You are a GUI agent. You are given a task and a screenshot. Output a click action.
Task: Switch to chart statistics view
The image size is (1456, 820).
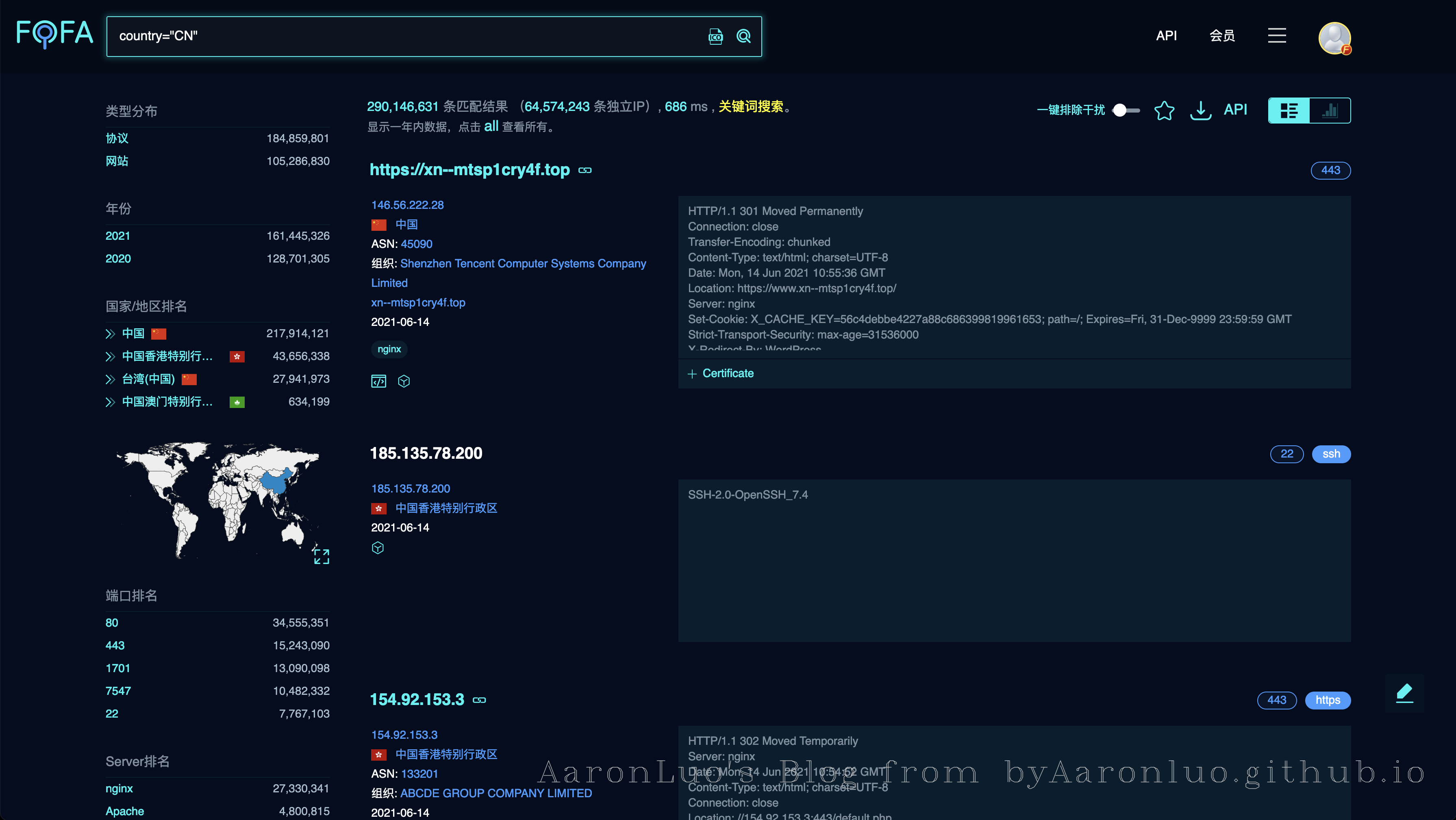[1330, 110]
